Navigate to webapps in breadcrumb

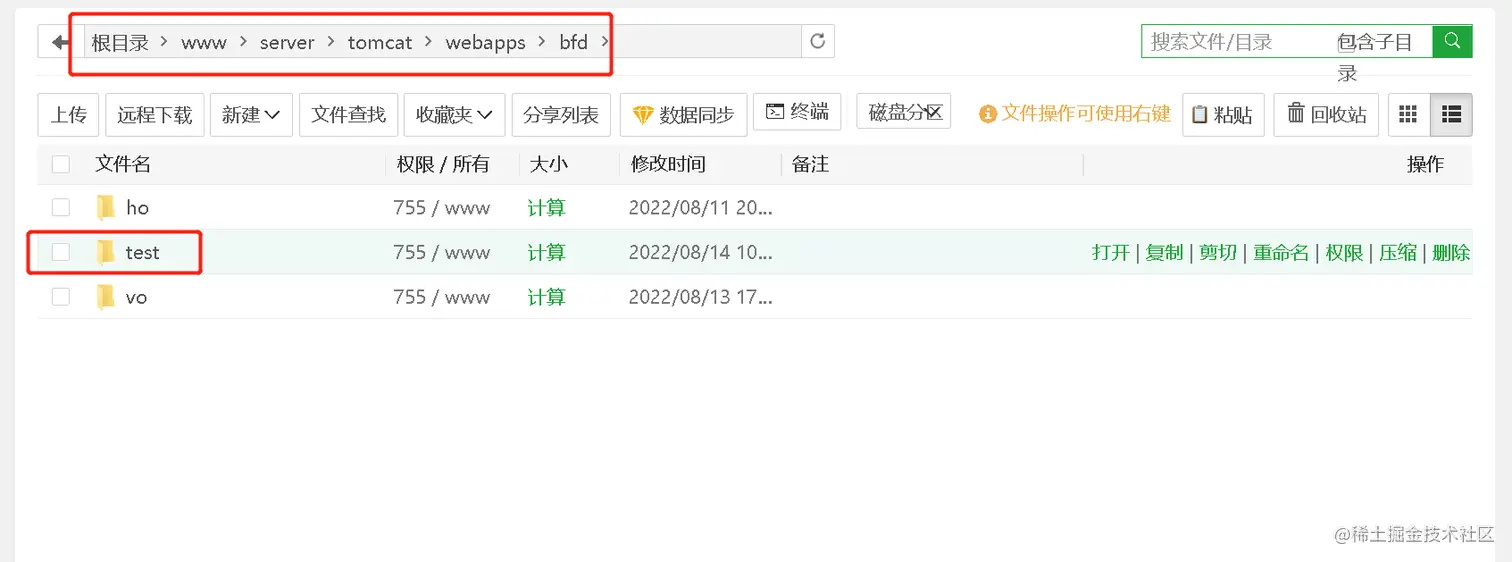coord(485,42)
